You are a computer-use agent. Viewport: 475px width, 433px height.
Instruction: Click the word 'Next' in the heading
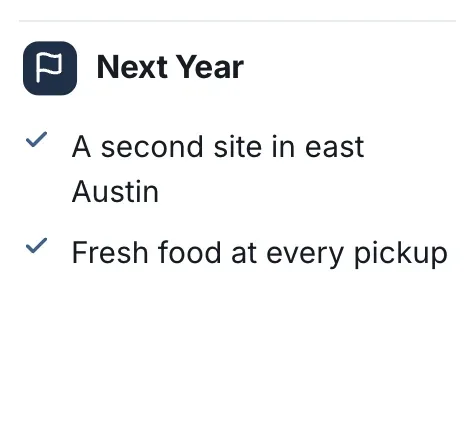132,67
